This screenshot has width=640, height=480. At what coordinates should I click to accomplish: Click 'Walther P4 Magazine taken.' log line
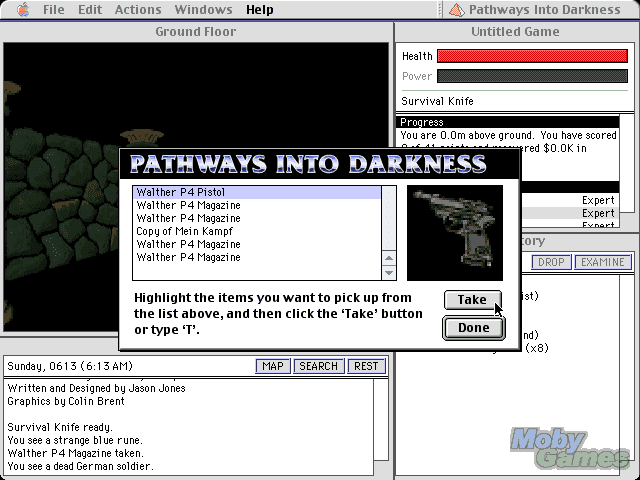point(76,453)
